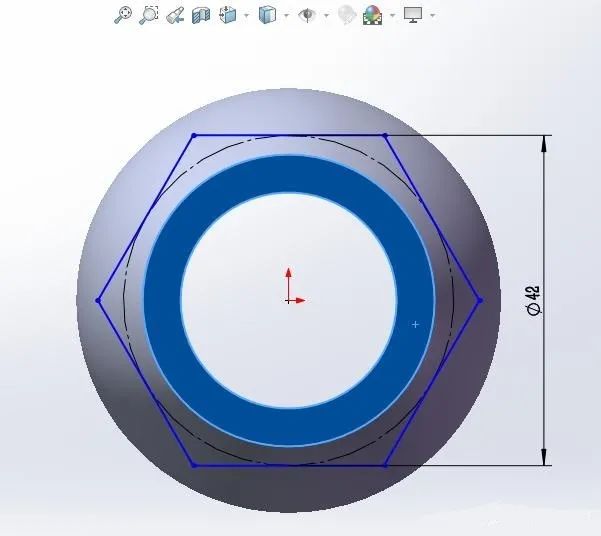
Task: Expand the View Settings dropdown arrow
Action: [x=433, y=16]
